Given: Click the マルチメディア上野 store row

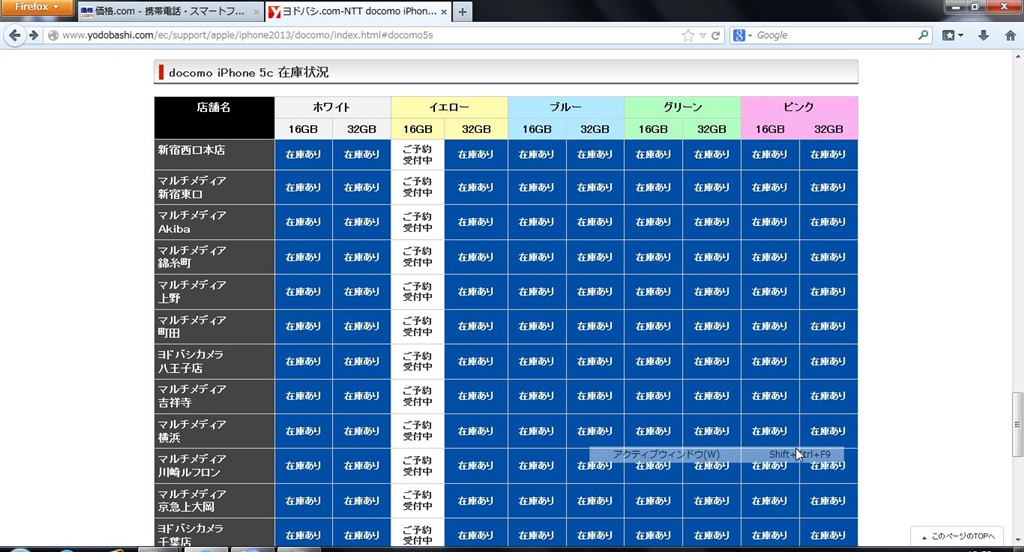Looking at the screenshot, I should 214,292.
